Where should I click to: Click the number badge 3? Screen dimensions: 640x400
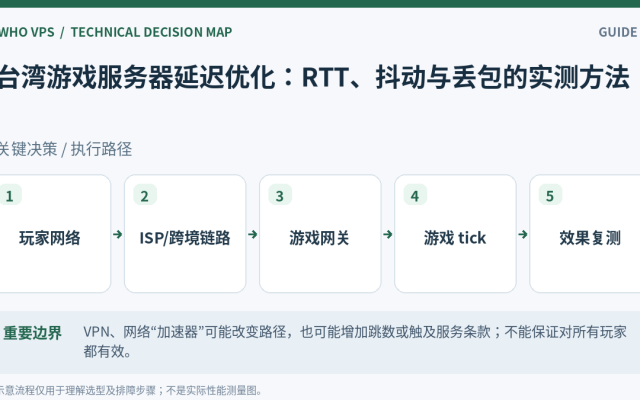pos(280,196)
